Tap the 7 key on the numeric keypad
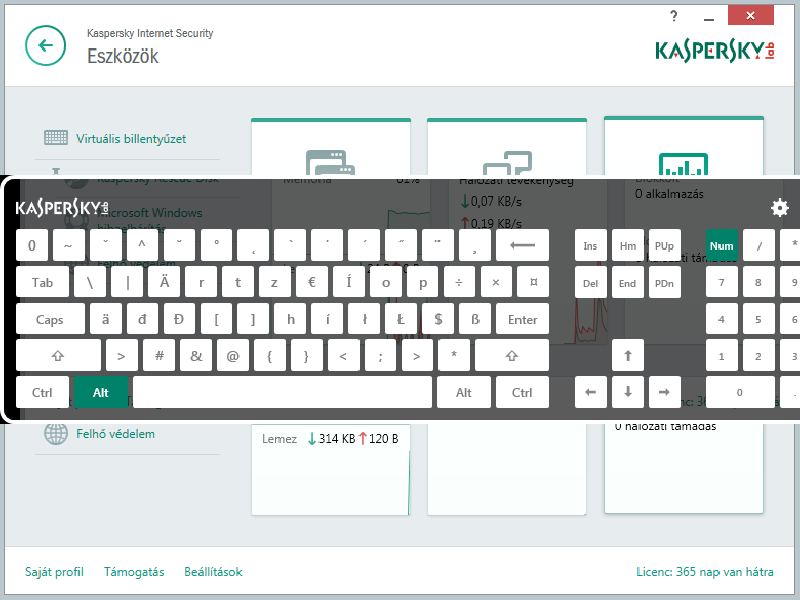The image size is (800, 600). (721, 282)
